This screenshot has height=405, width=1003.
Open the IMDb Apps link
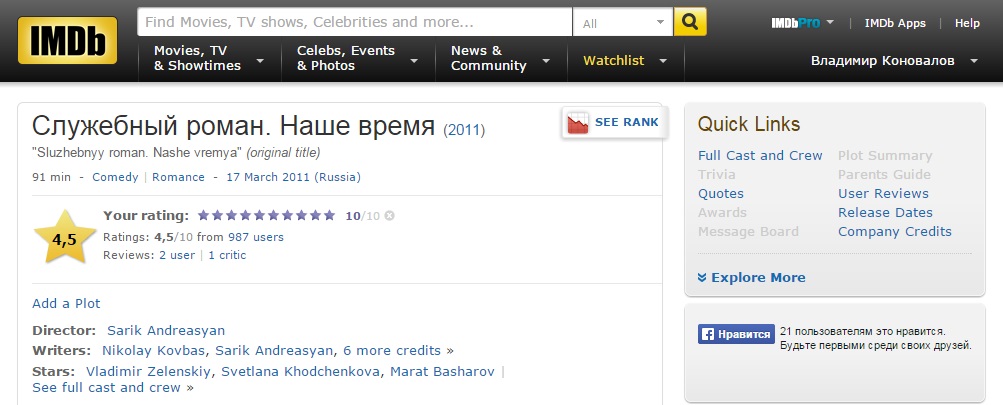(895, 23)
